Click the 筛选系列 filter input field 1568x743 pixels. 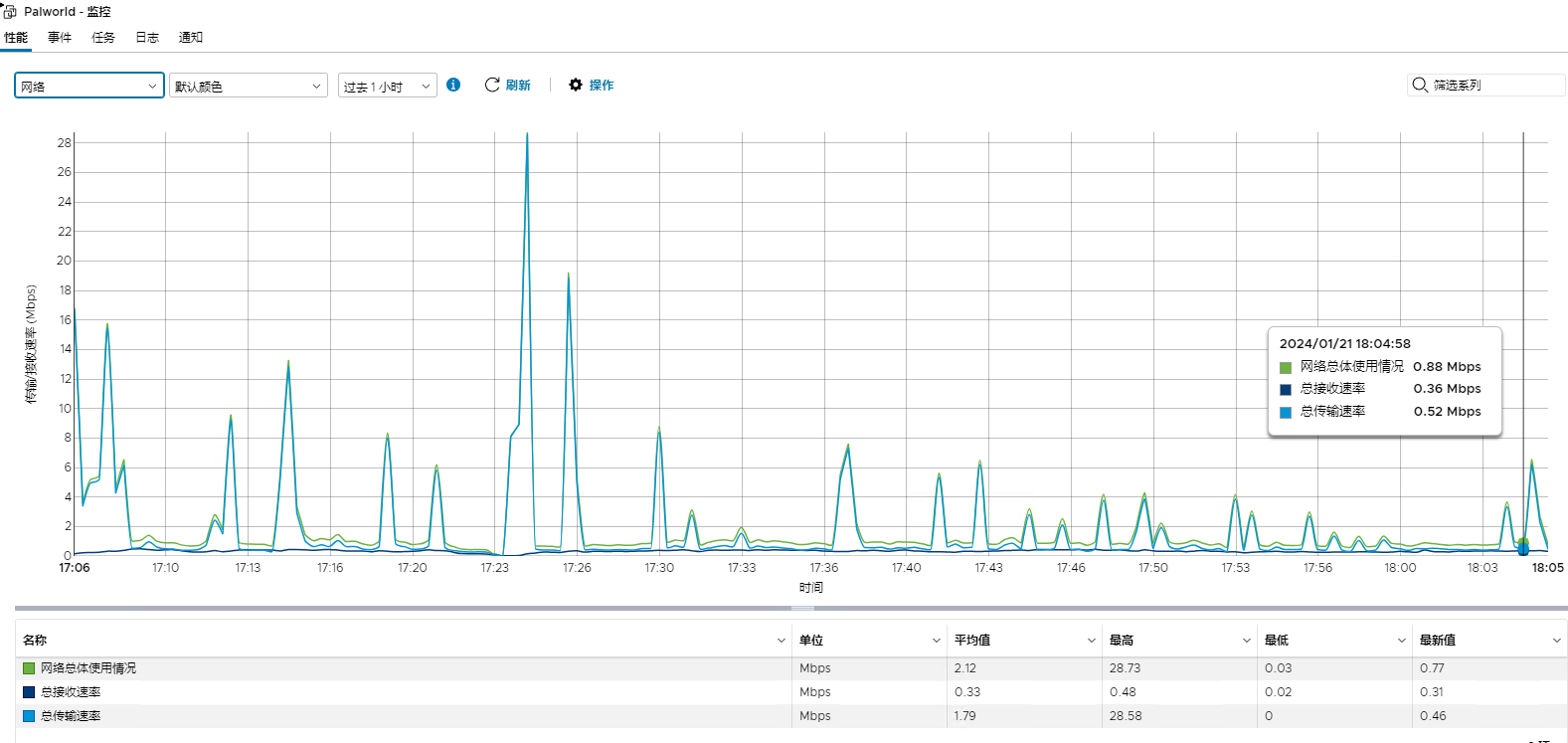pos(1486,85)
